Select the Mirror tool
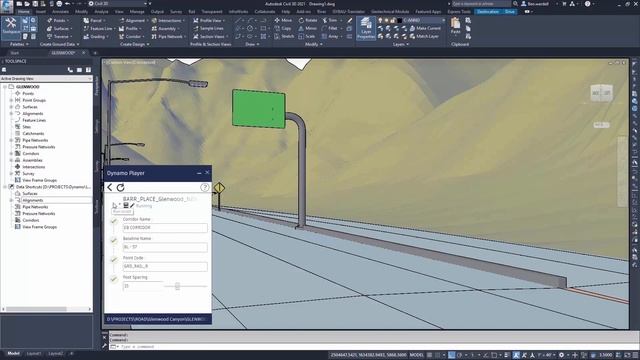 (x=308, y=29)
